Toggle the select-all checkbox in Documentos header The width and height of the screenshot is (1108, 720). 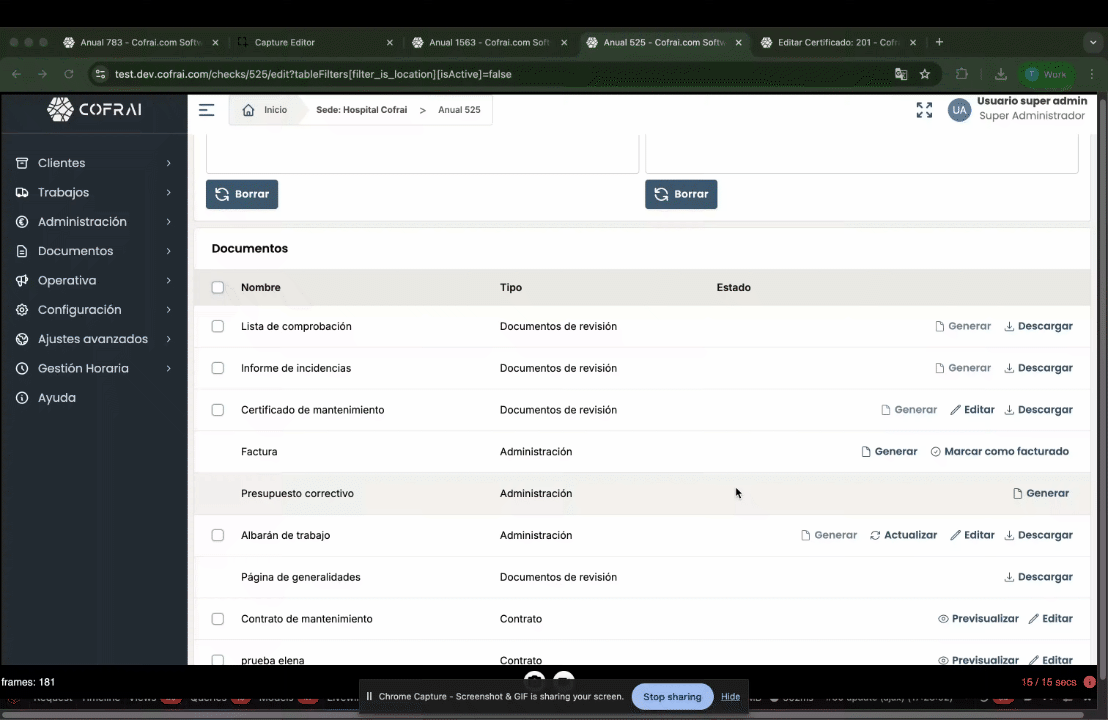click(x=218, y=288)
